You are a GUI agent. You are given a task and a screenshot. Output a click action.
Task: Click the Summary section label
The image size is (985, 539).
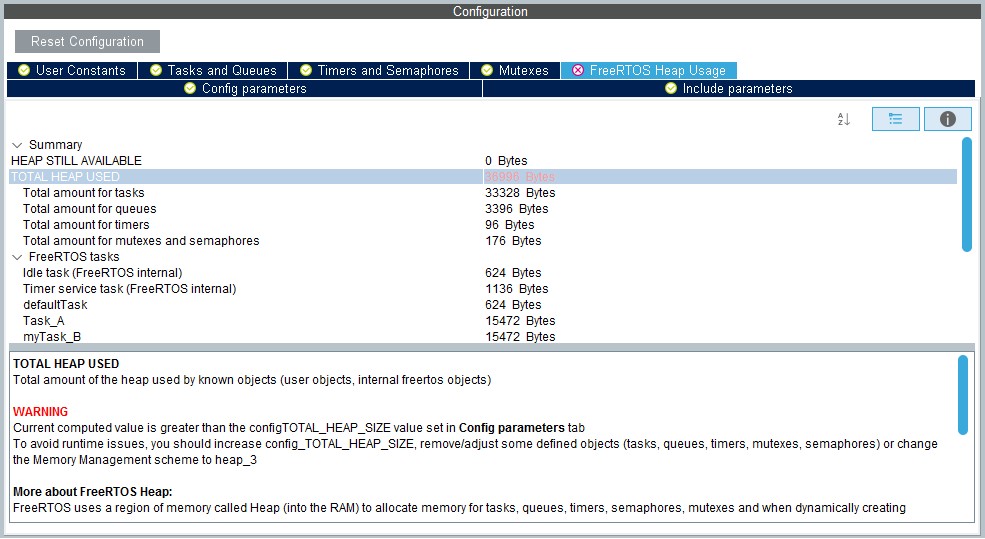point(55,145)
